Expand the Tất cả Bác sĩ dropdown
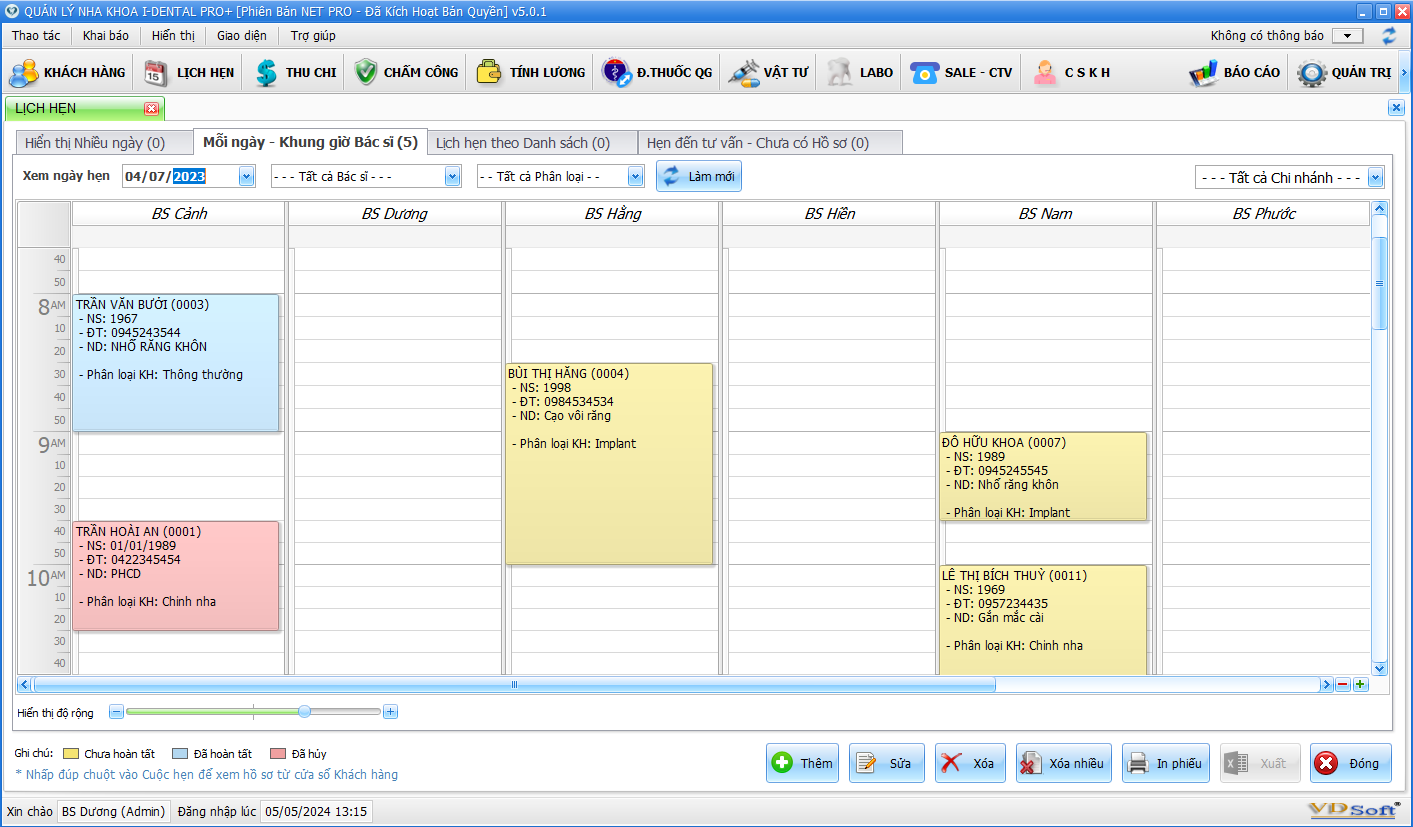1413x827 pixels. point(452,177)
